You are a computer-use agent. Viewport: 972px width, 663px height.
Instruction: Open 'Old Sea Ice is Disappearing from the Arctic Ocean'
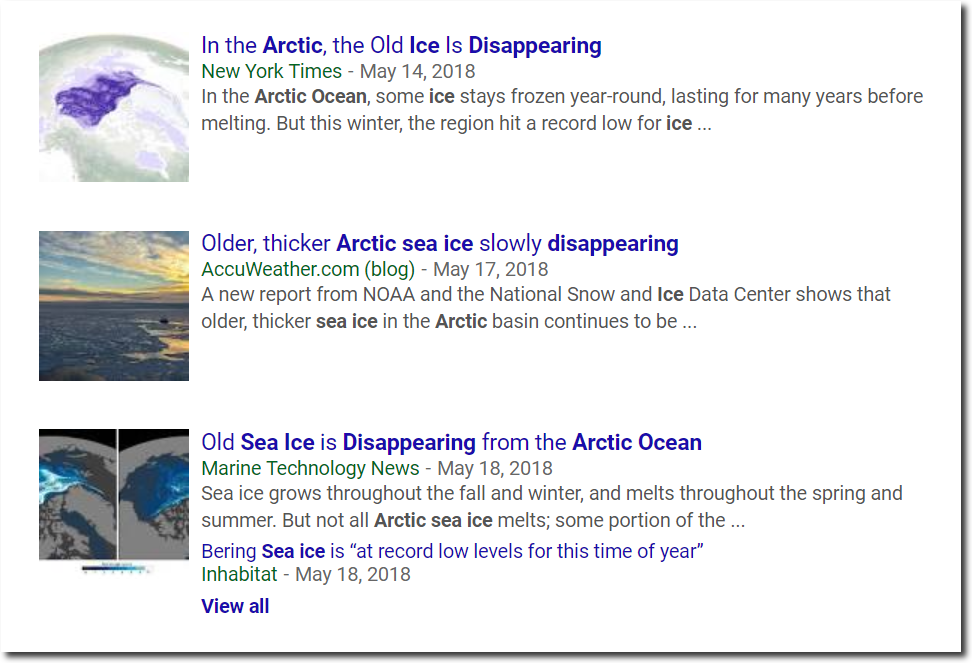coord(451,442)
